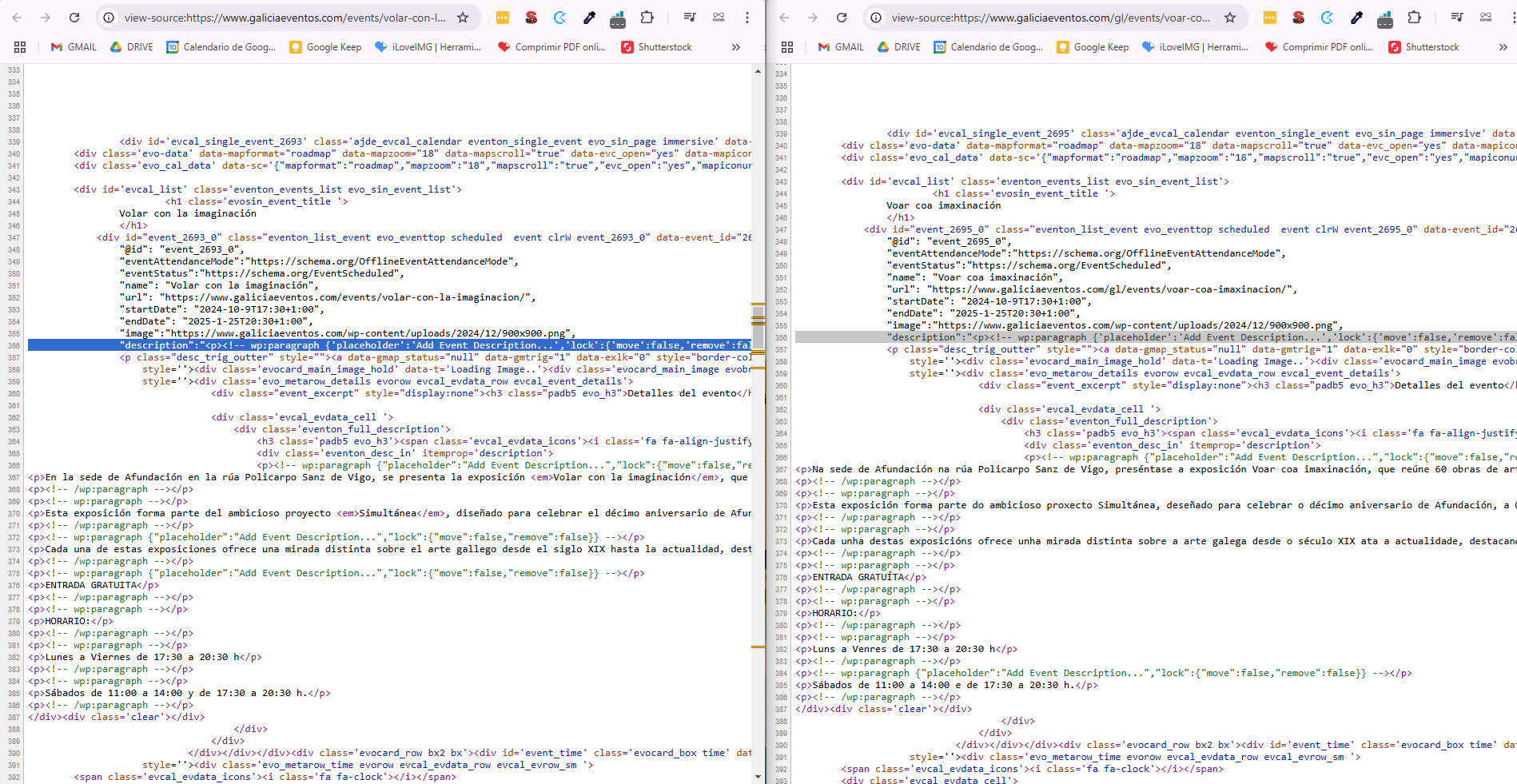Click "ENTRADA GRATUITA" line in left source
The image size is (1517, 784).
coord(94,585)
